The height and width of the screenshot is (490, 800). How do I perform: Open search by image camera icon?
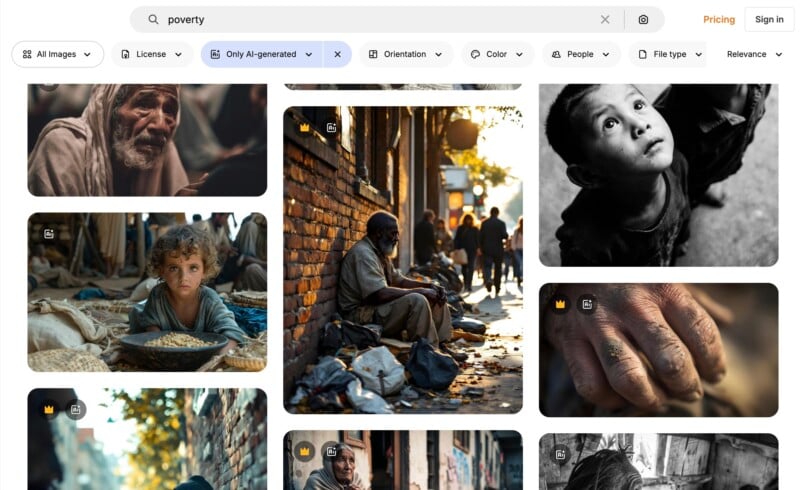pyautogui.click(x=643, y=19)
